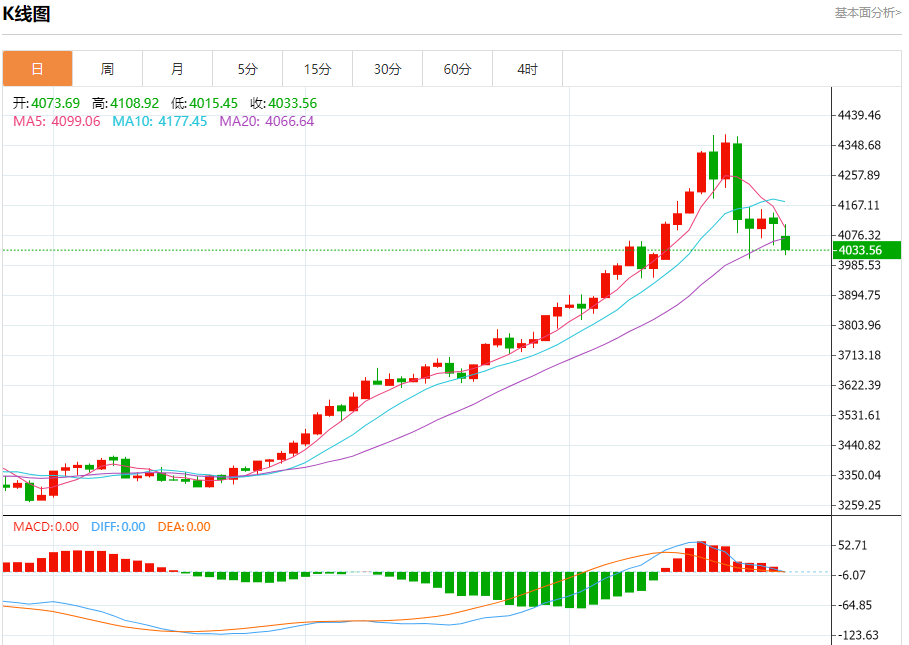Select the 30分 timeframe
The width and height of the screenshot is (909, 645).
point(387,68)
